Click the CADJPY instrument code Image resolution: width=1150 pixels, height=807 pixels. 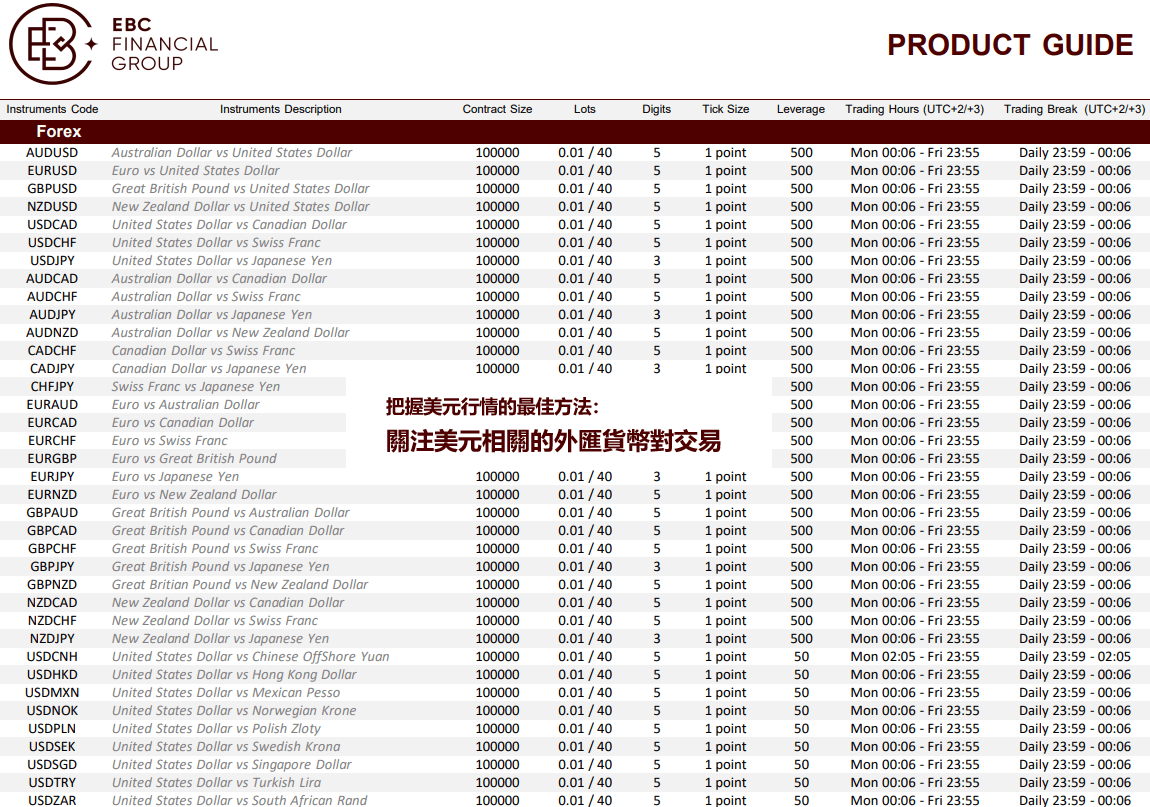(x=52, y=368)
